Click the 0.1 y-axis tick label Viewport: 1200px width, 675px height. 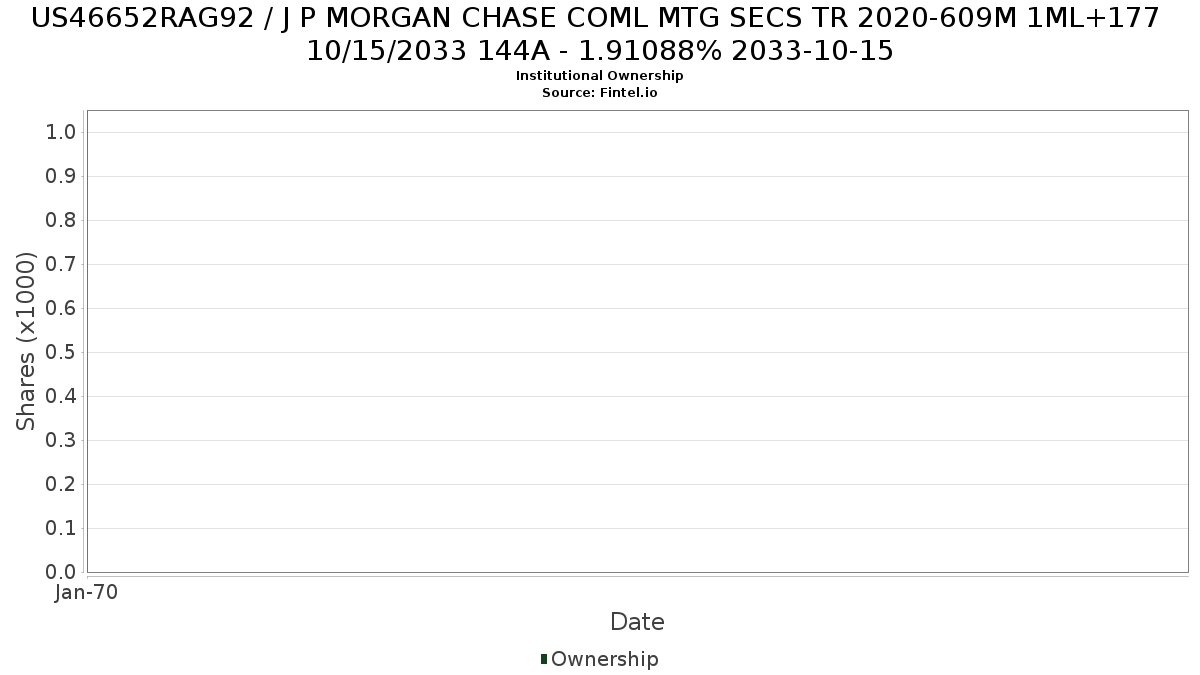pos(62,529)
